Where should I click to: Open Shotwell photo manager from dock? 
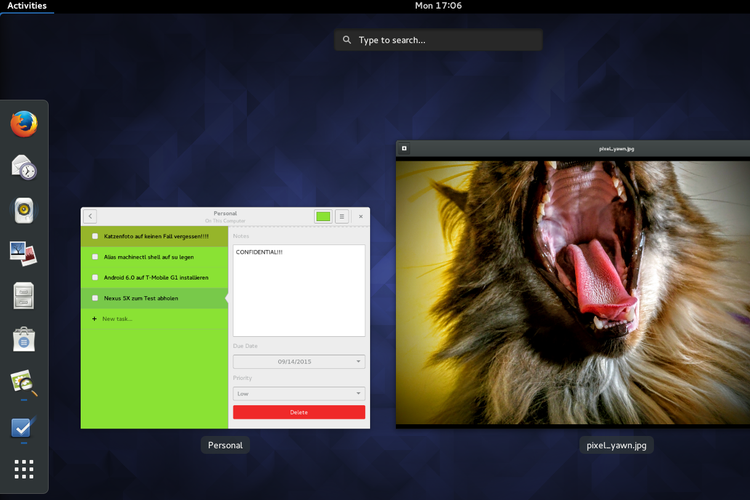pos(24,253)
